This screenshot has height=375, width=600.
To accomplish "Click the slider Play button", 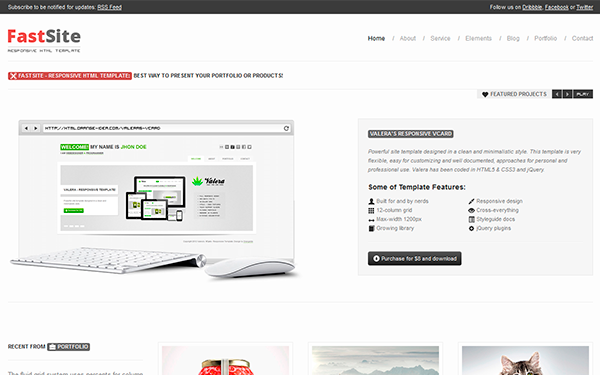I will pos(583,94).
